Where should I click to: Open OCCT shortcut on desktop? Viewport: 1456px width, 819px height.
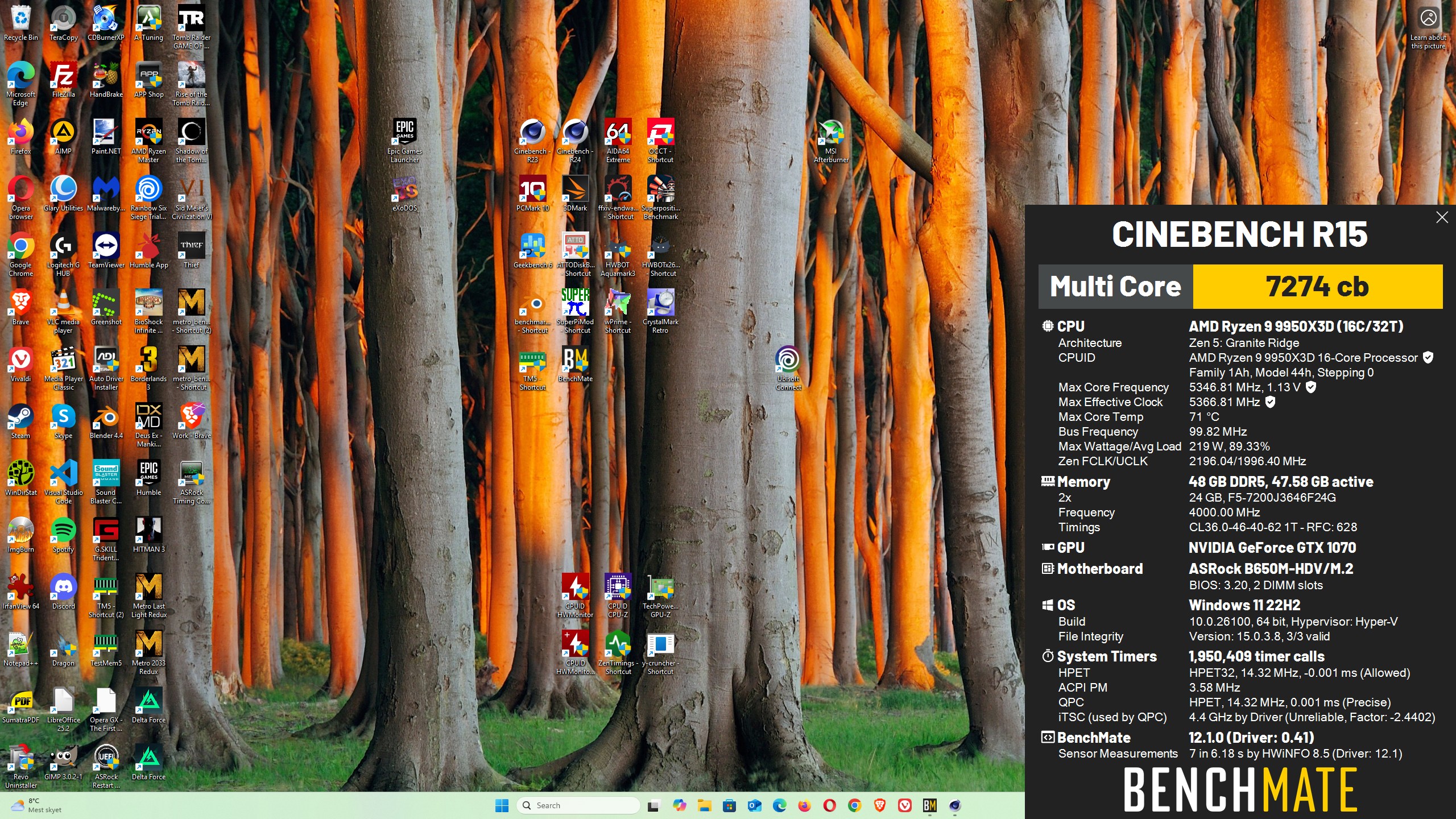660,140
